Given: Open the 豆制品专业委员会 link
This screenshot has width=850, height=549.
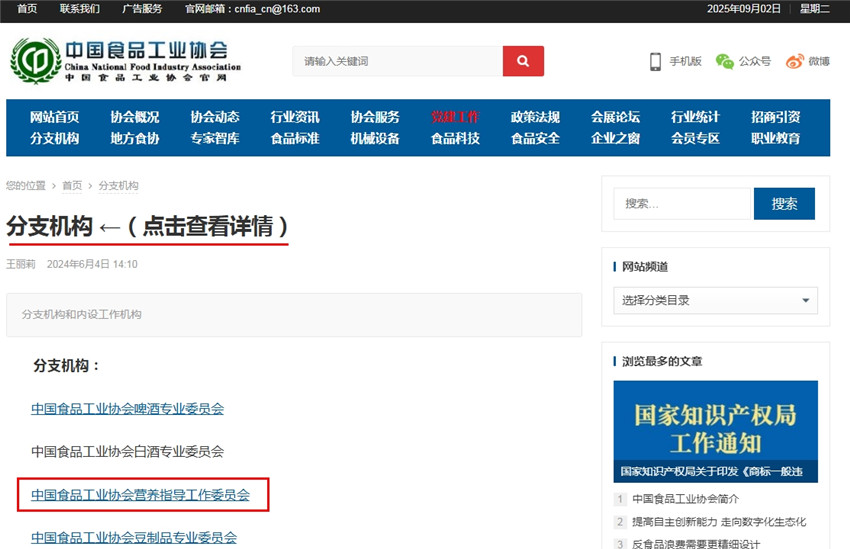Looking at the screenshot, I should (134, 538).
